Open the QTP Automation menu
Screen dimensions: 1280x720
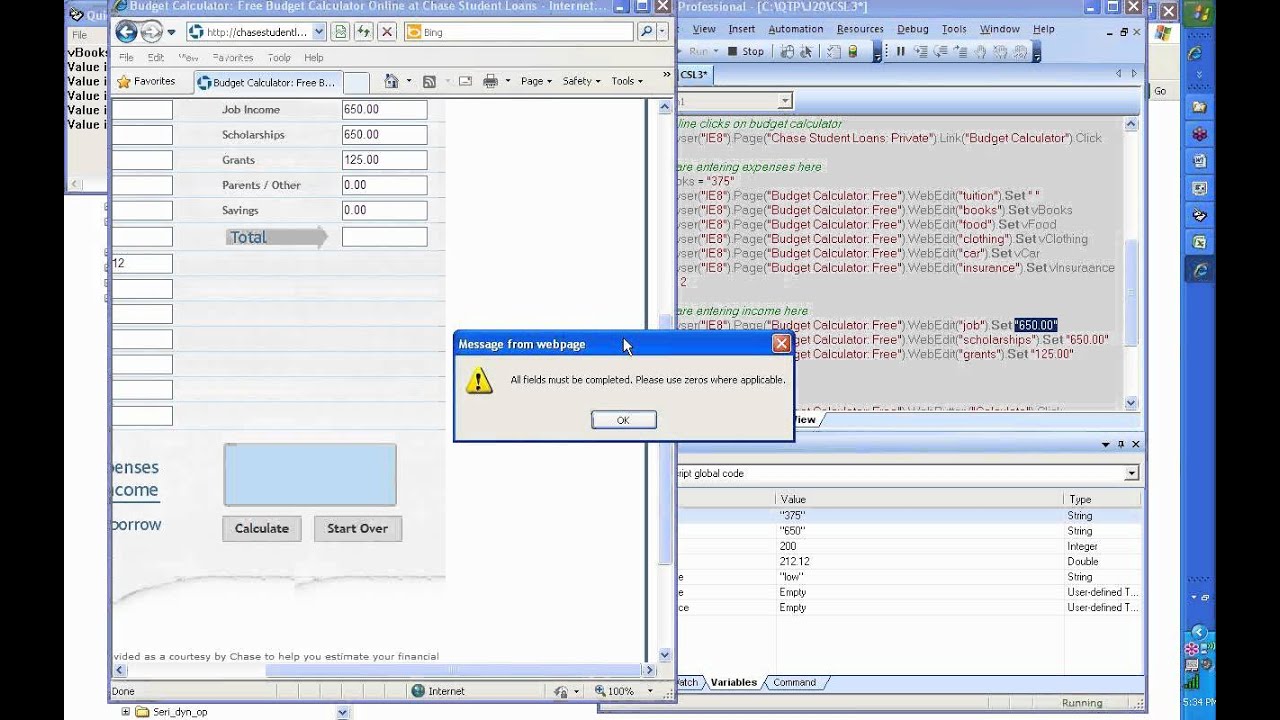tap(796, 29)
